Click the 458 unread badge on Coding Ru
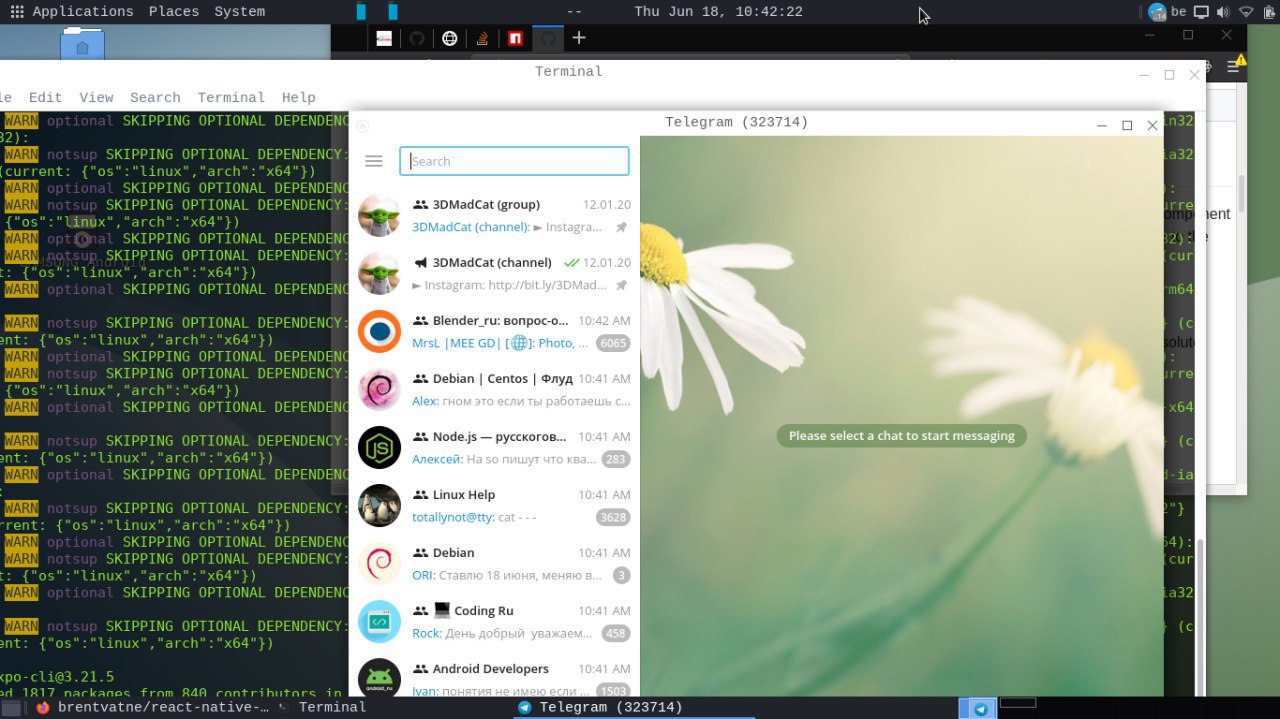This screenshot has width=1280, height=719. pos(616,633)
